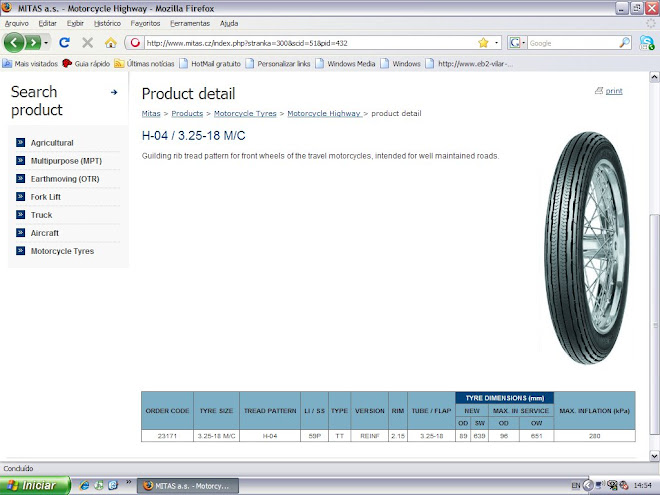
Task: Open the Ferramentas menu
Action: tap(190, 24)
